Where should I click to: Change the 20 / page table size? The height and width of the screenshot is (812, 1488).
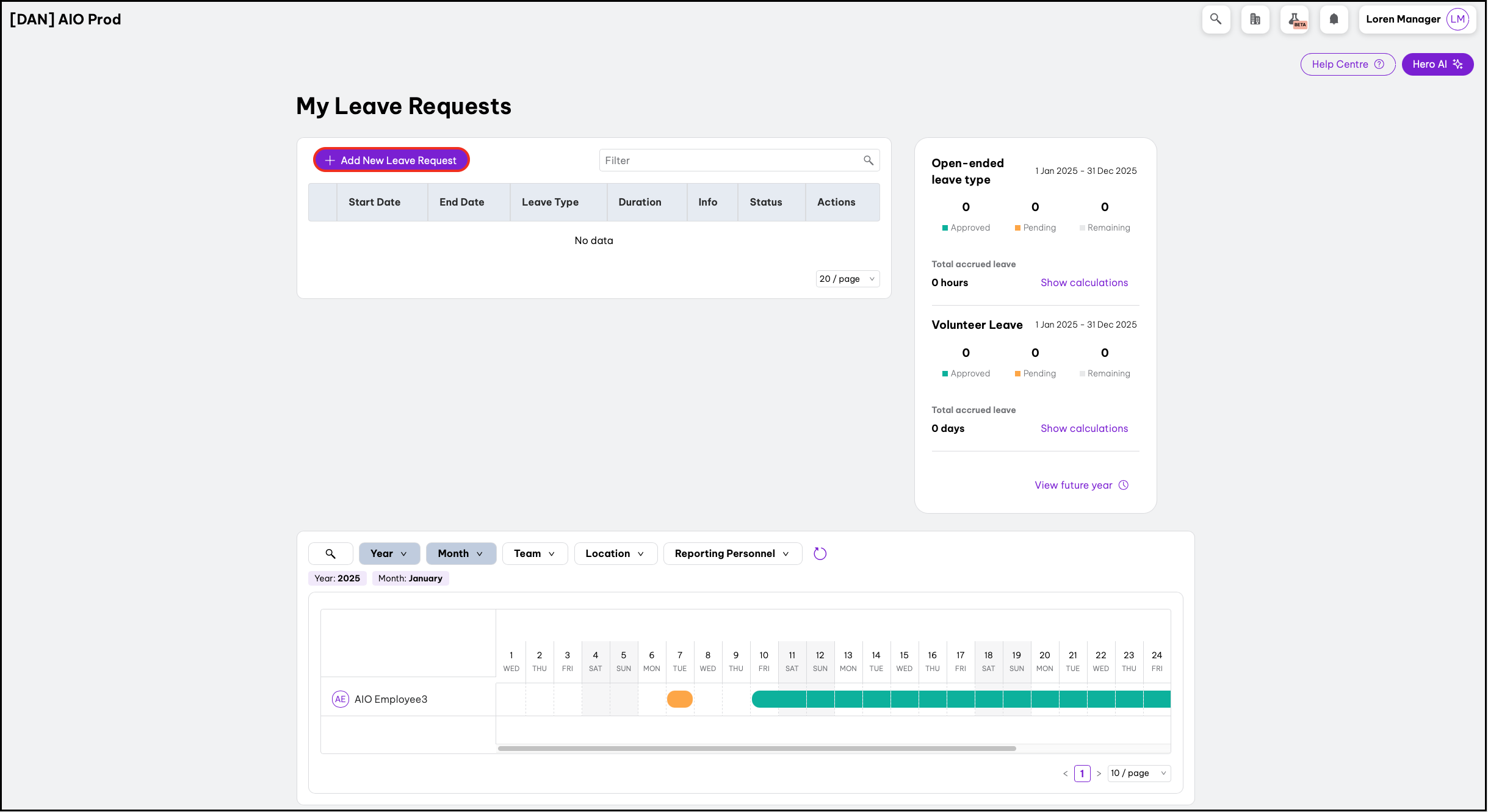click(x=847, y=279)
